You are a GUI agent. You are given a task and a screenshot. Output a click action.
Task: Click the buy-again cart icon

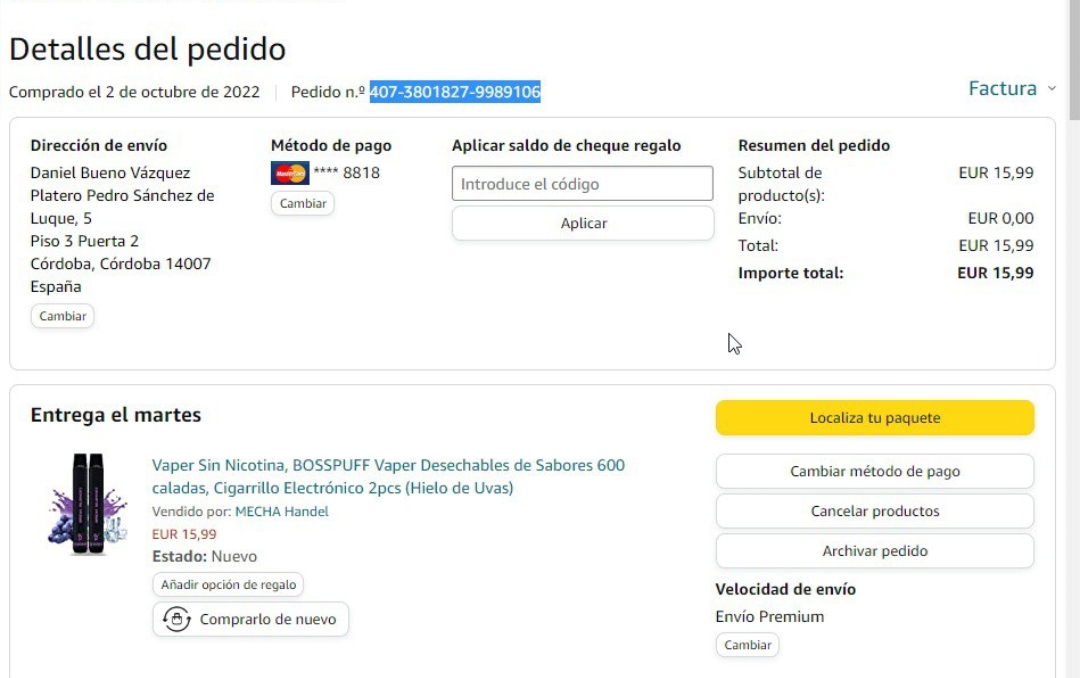(x=177, y=619)
